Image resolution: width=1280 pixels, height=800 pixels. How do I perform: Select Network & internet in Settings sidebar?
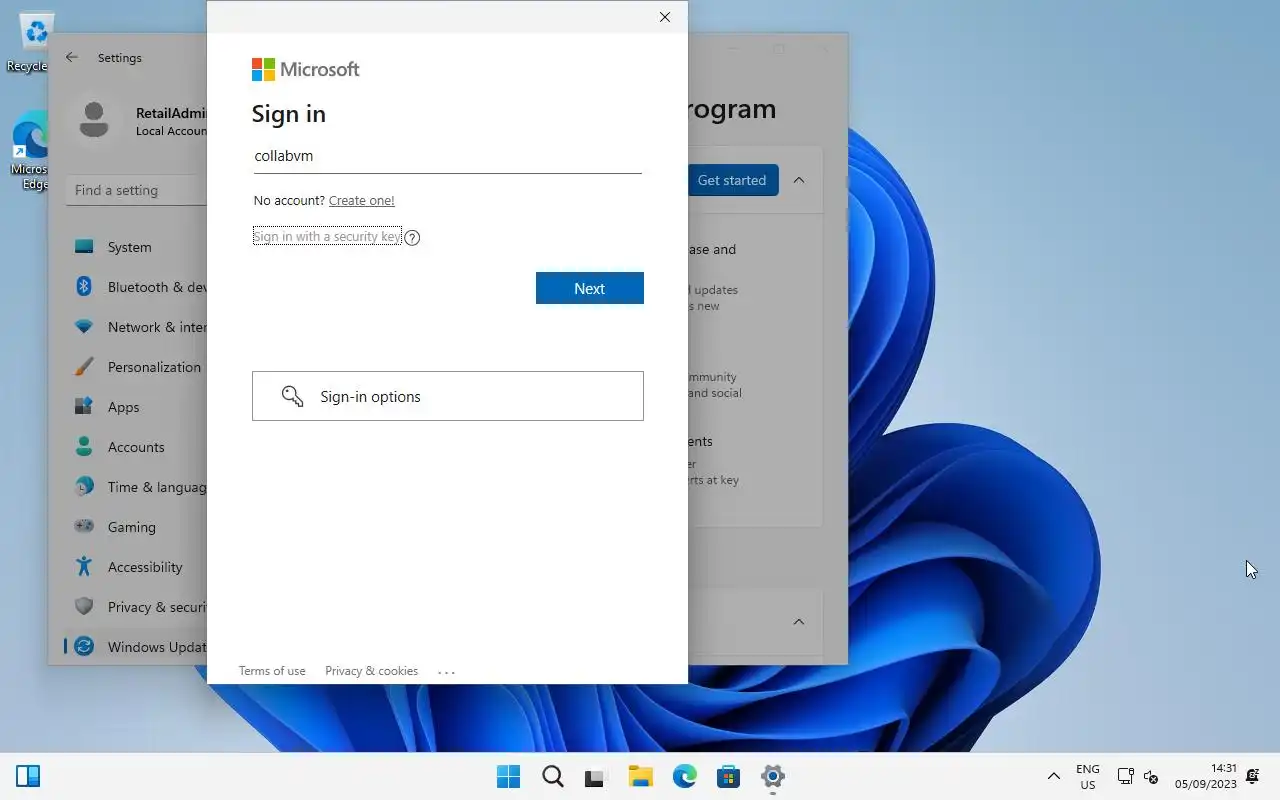pos(137,327)
